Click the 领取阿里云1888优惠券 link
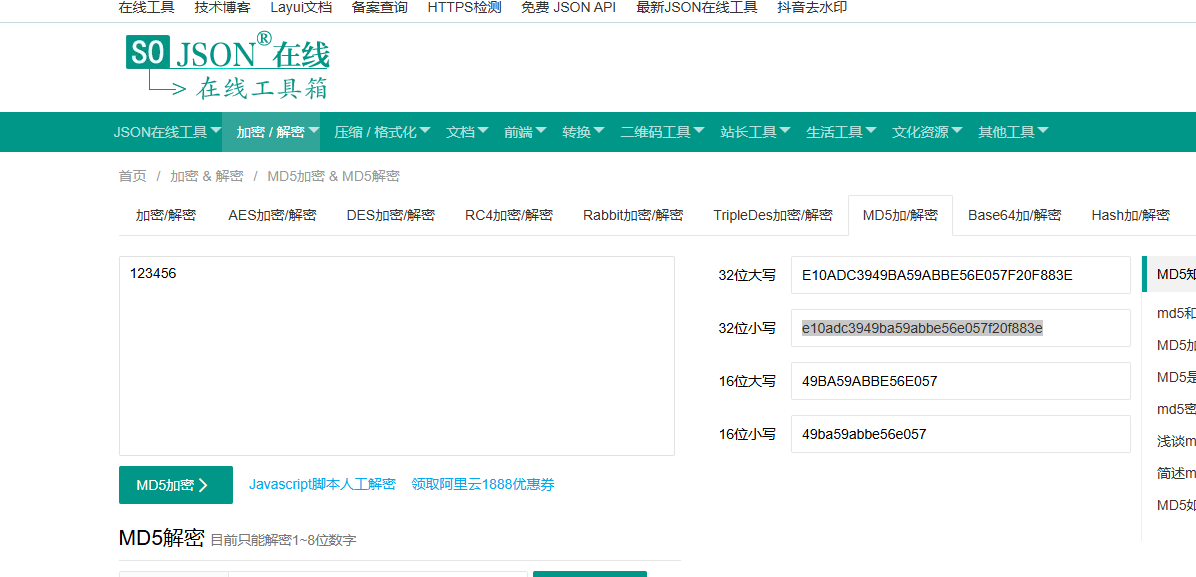1196x577 pixels. click(x=483, y=485)
